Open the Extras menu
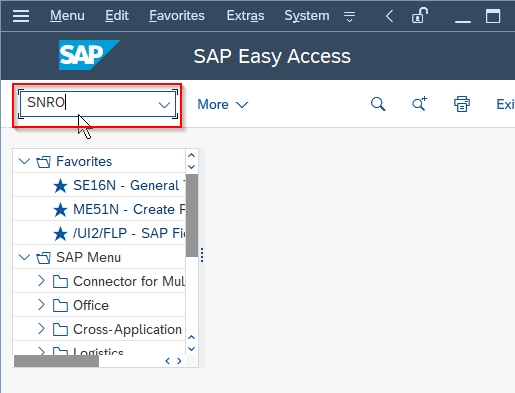The width and height of the screenshot is (515, 393). tap(245, 16)
